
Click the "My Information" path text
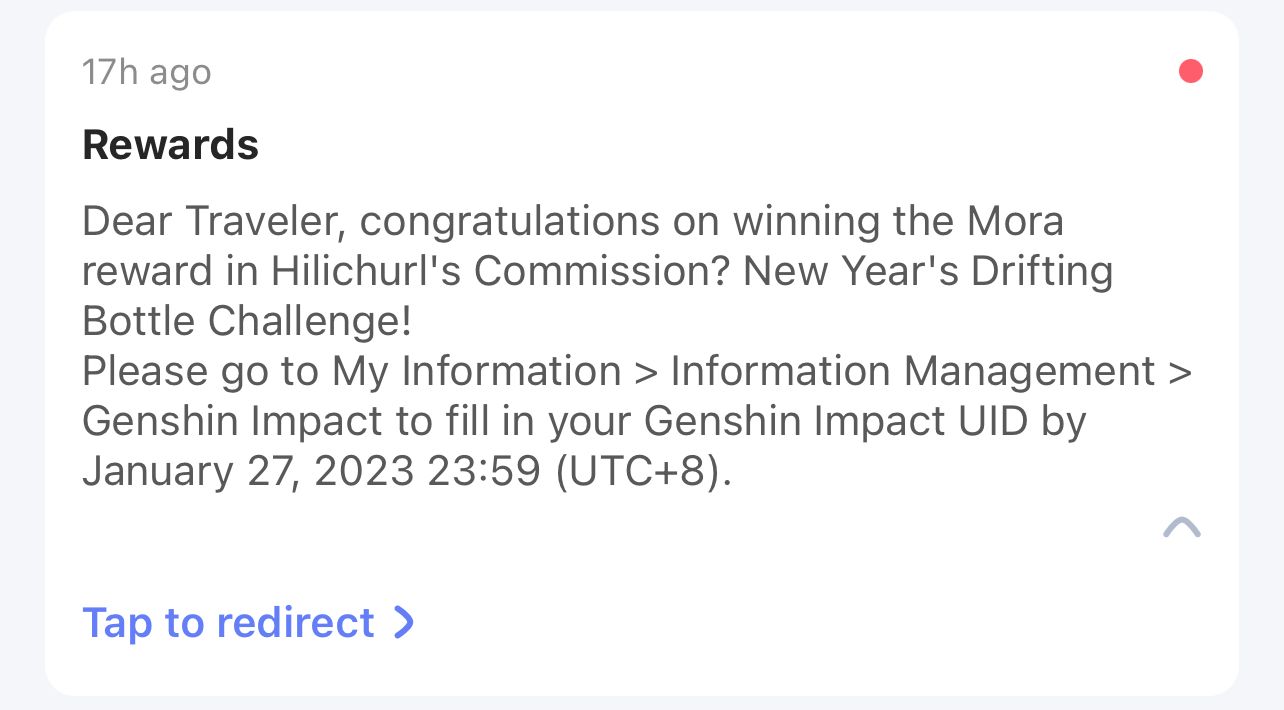[x=476, y=371]
